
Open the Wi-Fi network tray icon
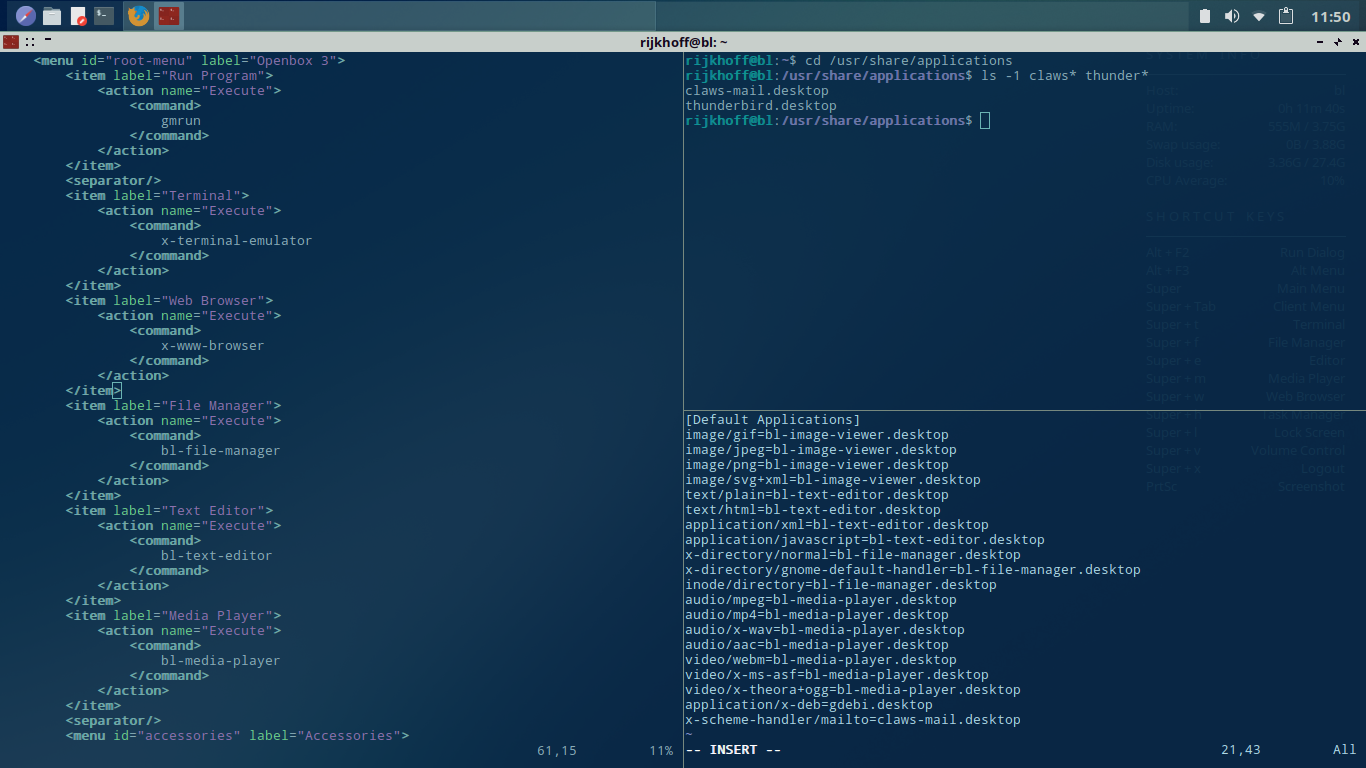coord(1259,16)
